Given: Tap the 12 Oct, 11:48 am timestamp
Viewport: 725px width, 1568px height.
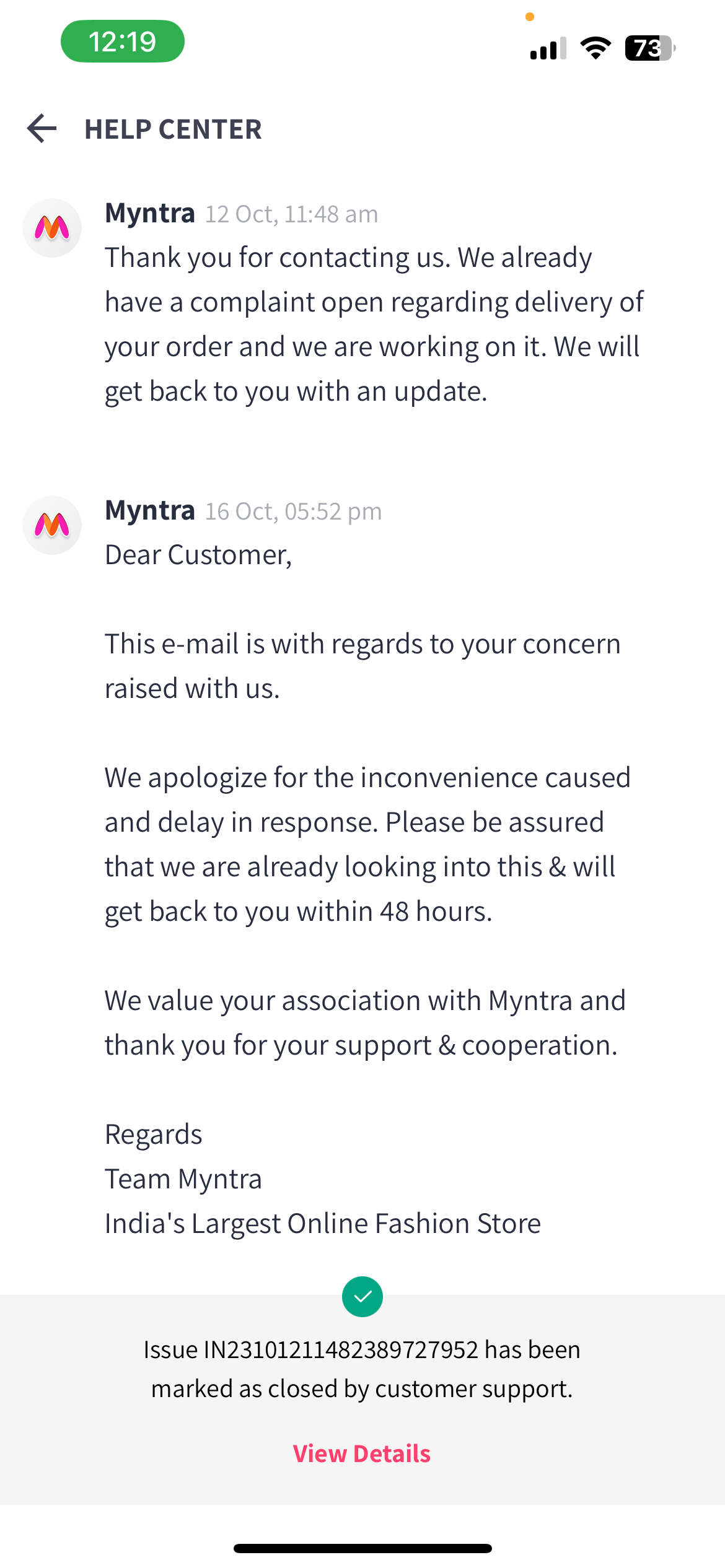Looking at the screenshot, I should (291, 214).
